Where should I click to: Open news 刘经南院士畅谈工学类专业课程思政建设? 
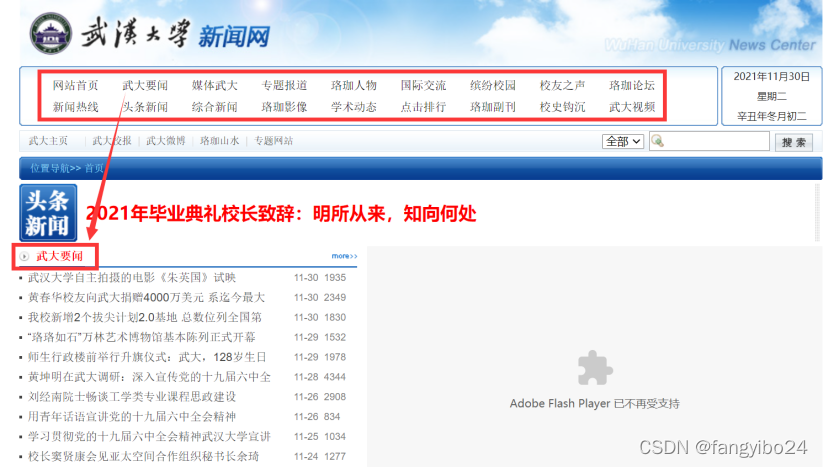pos(132,397)
